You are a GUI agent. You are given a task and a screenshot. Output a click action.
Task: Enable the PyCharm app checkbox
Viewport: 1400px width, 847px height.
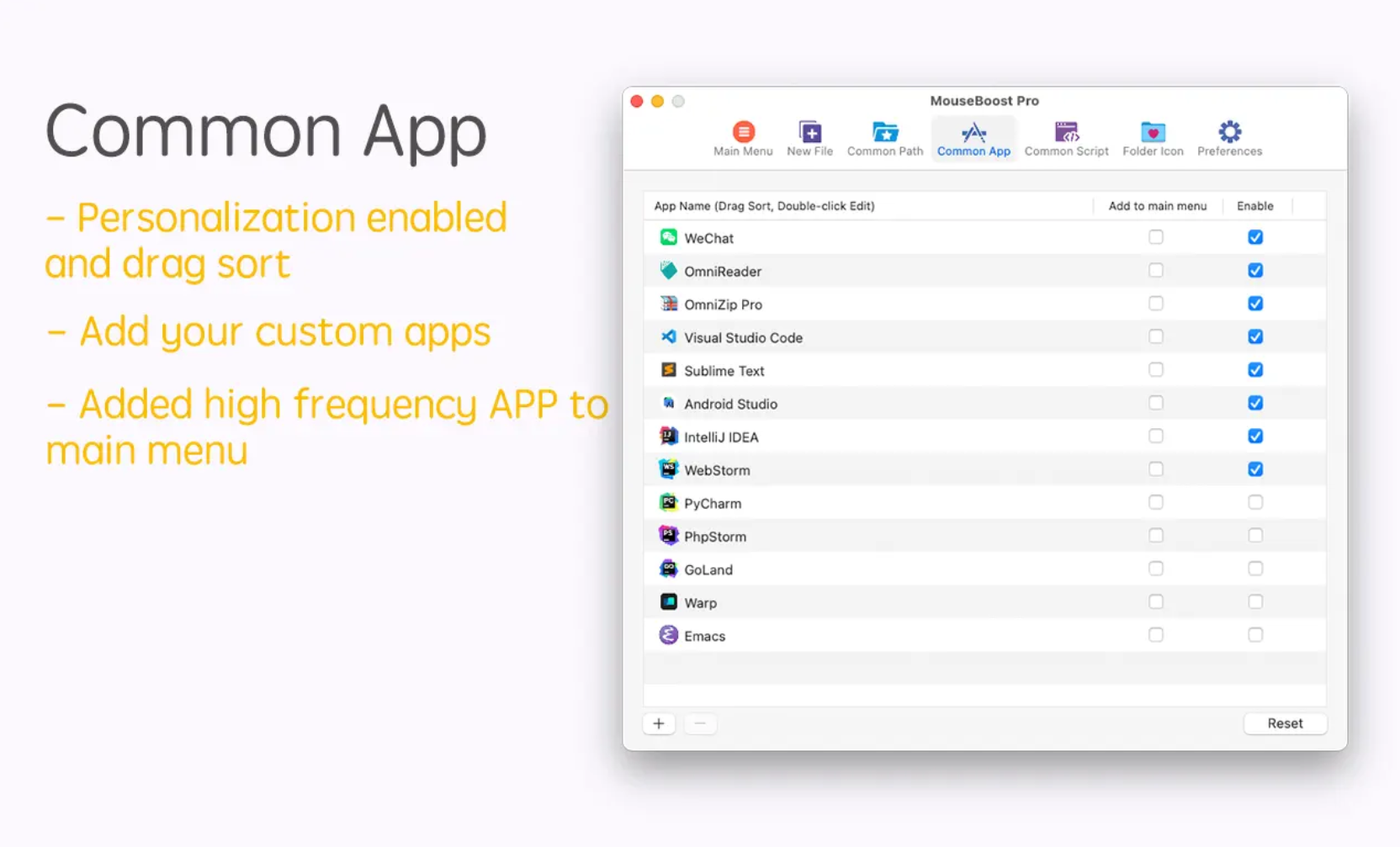tap(1255, 502)
